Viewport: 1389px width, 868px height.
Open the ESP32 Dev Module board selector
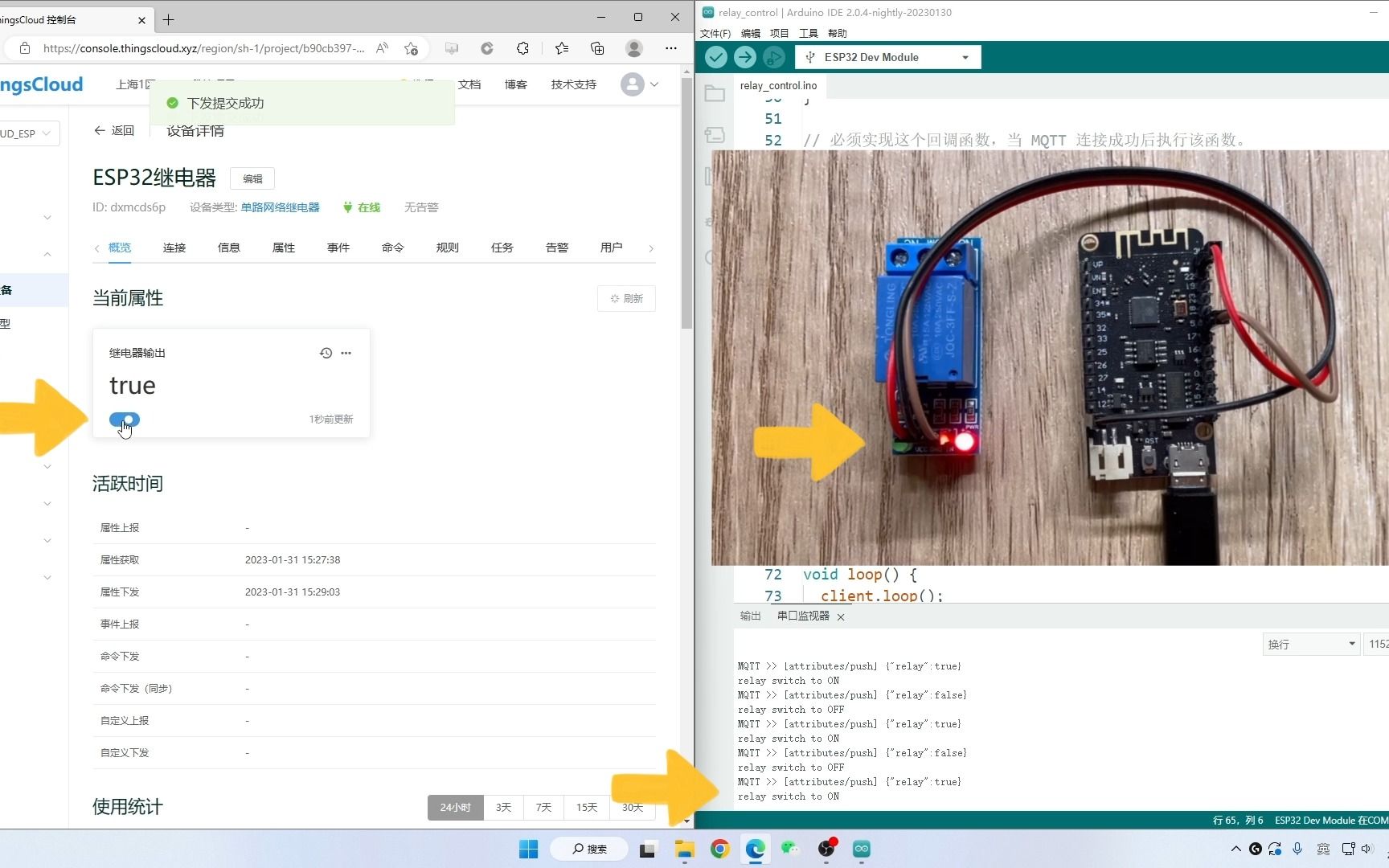tap(887, 57)
